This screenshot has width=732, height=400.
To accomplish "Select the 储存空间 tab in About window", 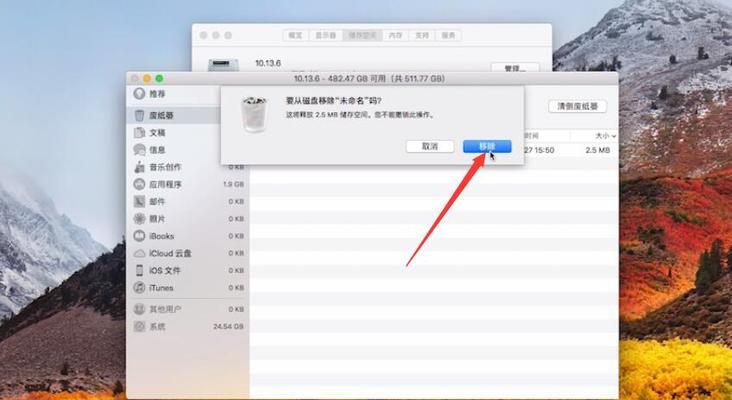I will [362, 35].
